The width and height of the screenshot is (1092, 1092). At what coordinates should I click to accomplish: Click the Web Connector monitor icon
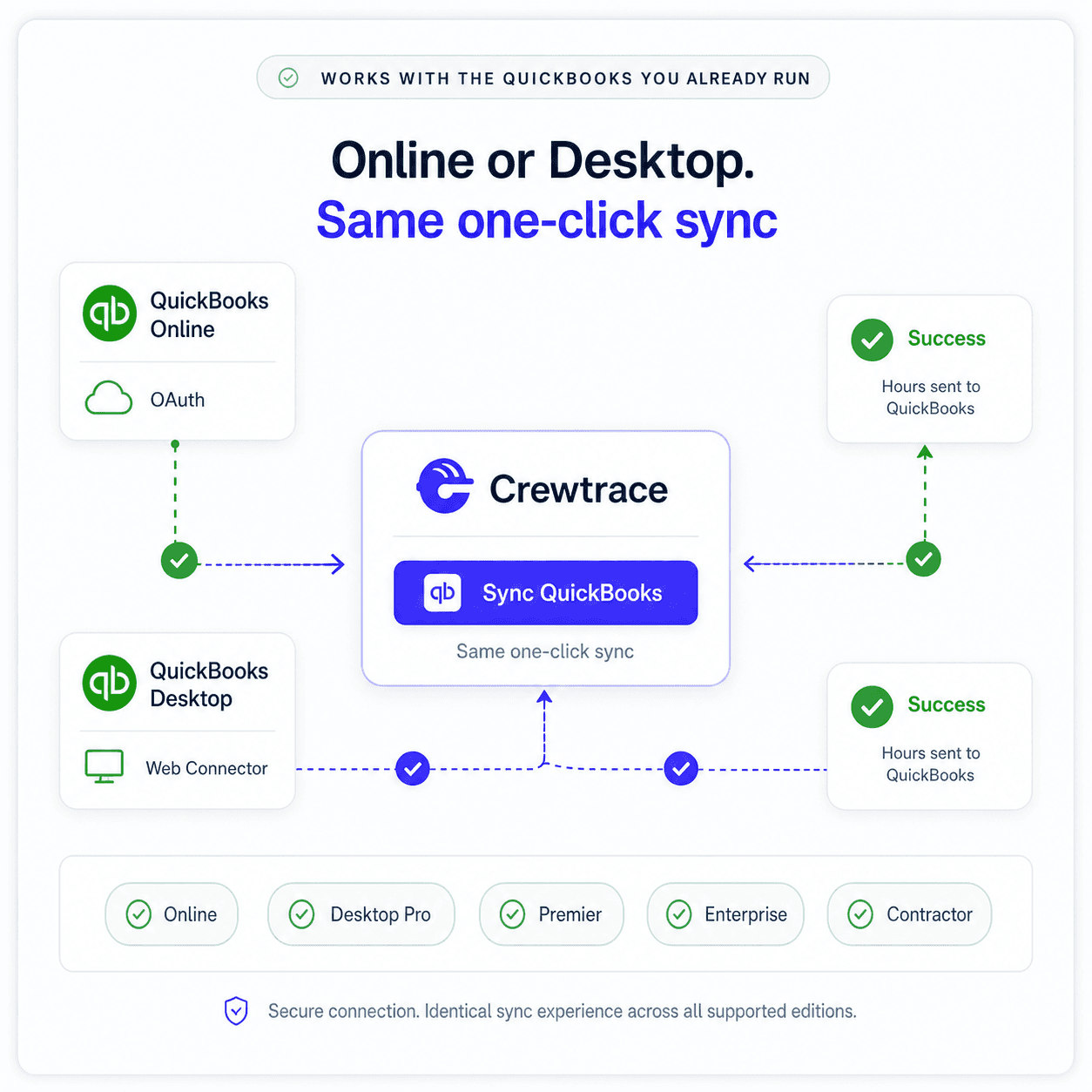104,766
